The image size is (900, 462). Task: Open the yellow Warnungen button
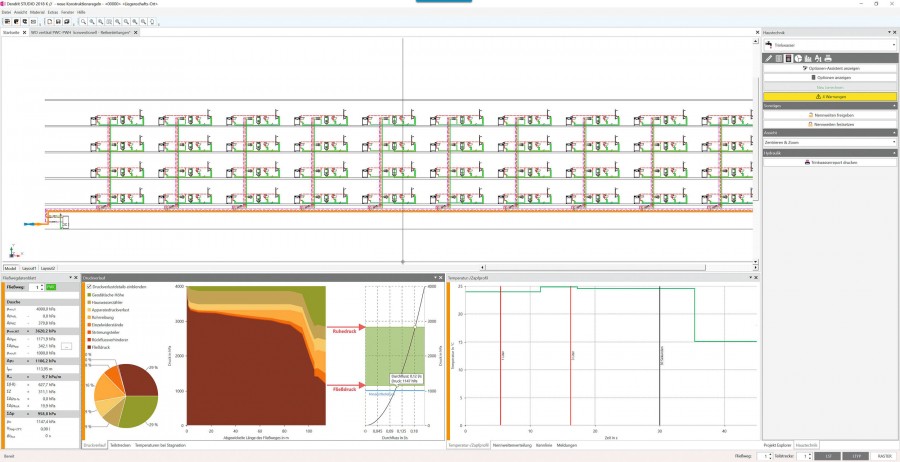[x=830, y=97]
